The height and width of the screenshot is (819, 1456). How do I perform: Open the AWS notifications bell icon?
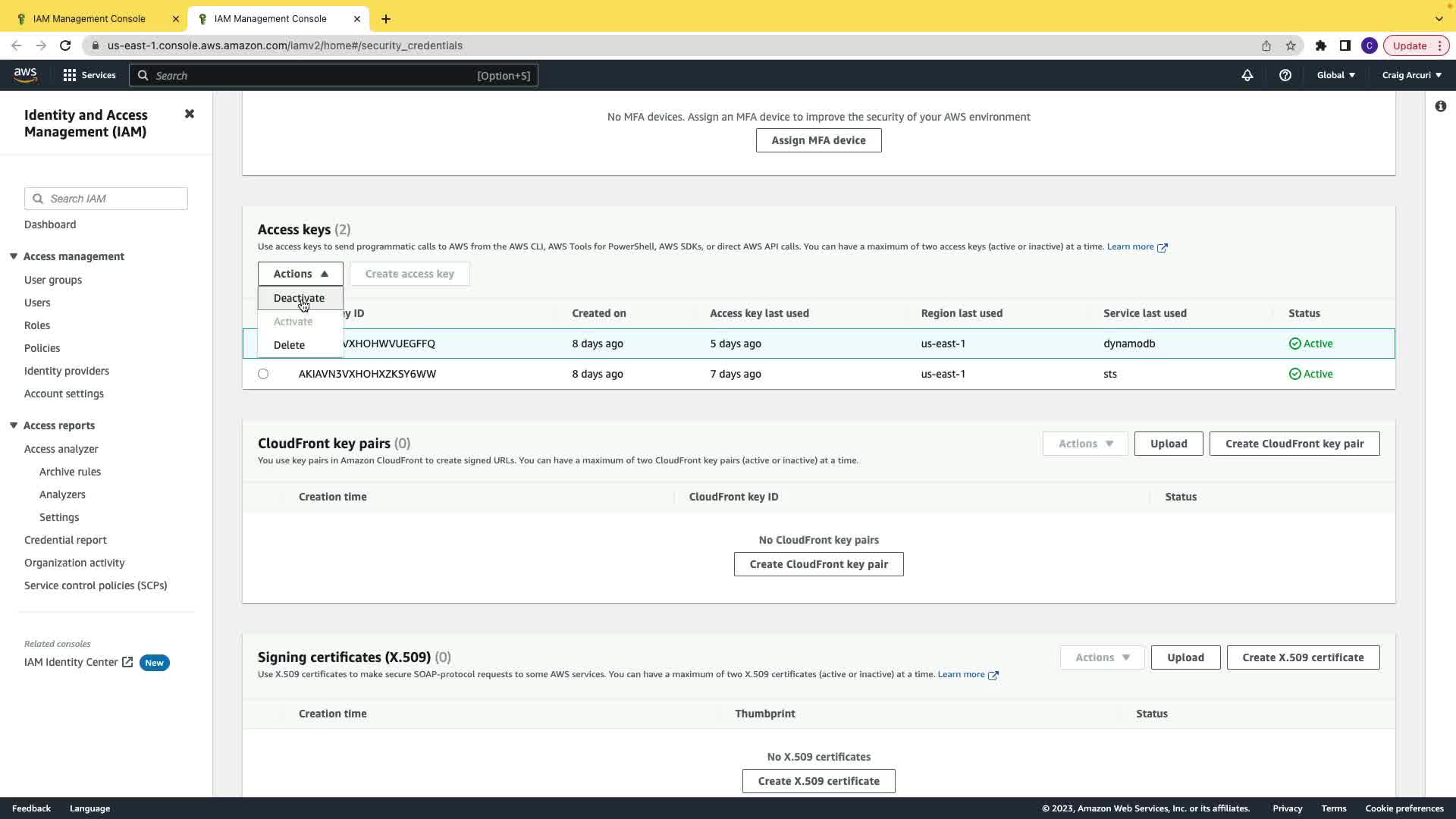(1247, 75)
